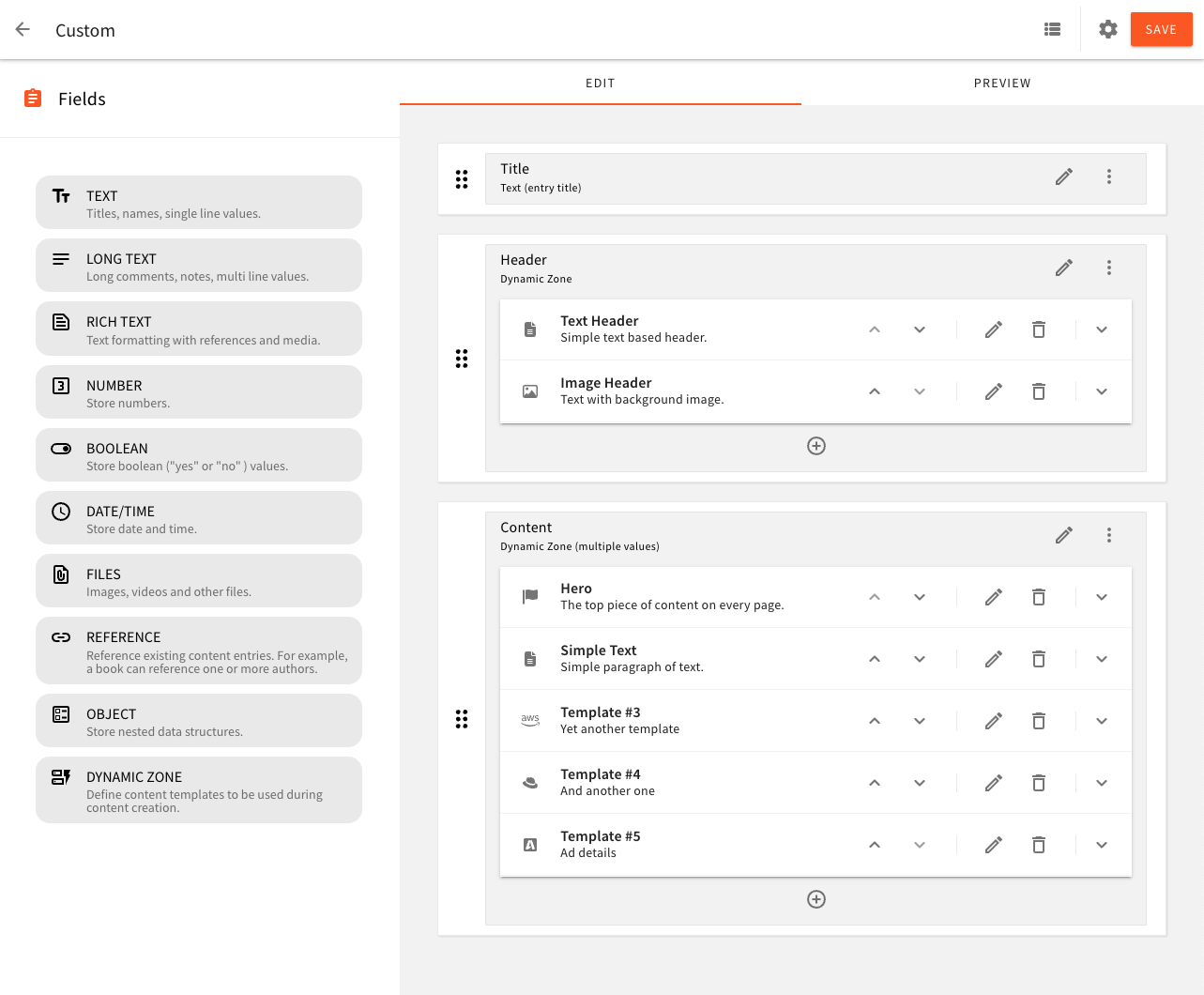This screenshot has width=1204, height=995.
Task: Click the Save button
Action: click(1161, 30)
